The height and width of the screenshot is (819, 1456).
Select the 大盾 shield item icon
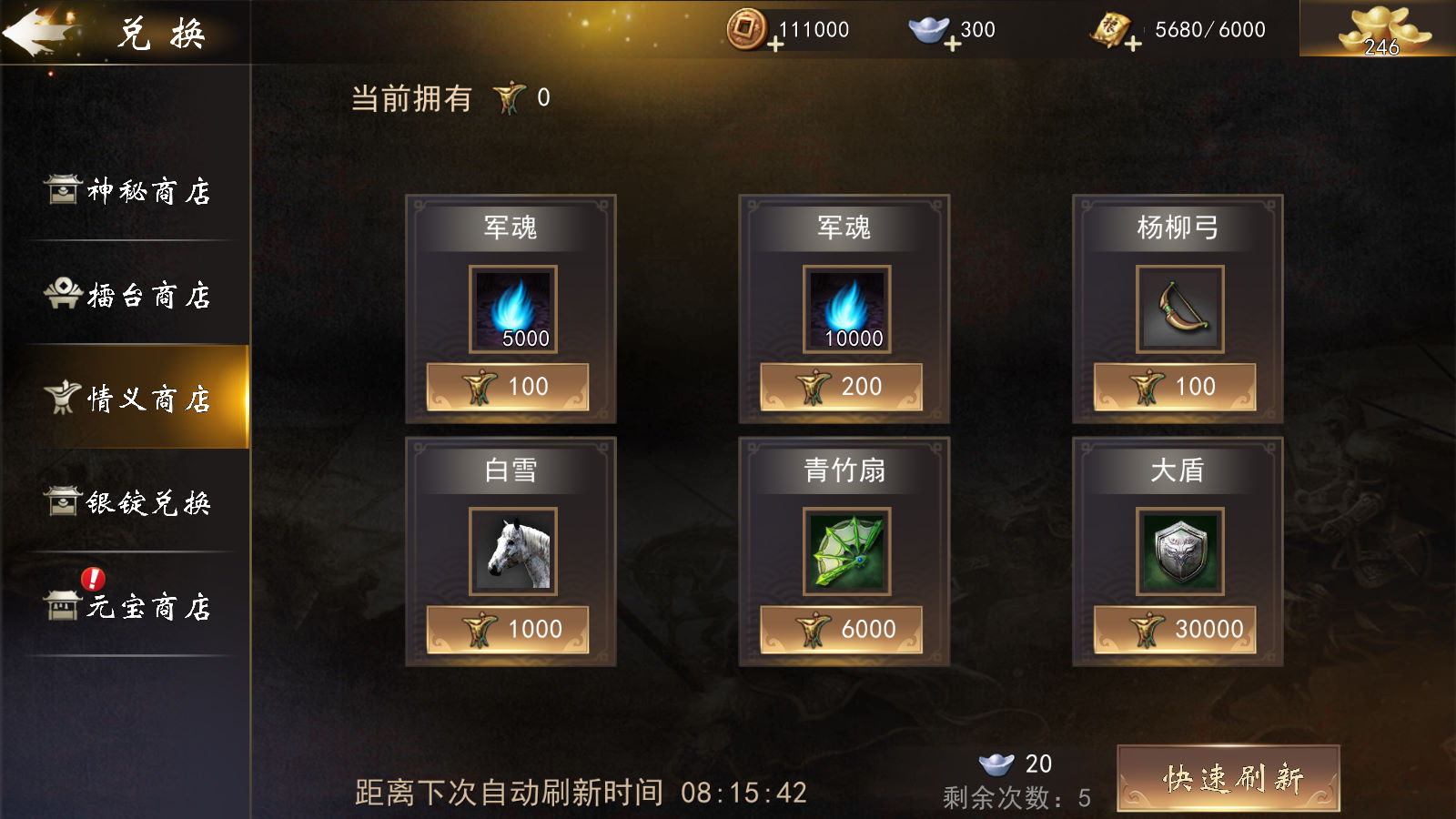(x=1180, y=551)
